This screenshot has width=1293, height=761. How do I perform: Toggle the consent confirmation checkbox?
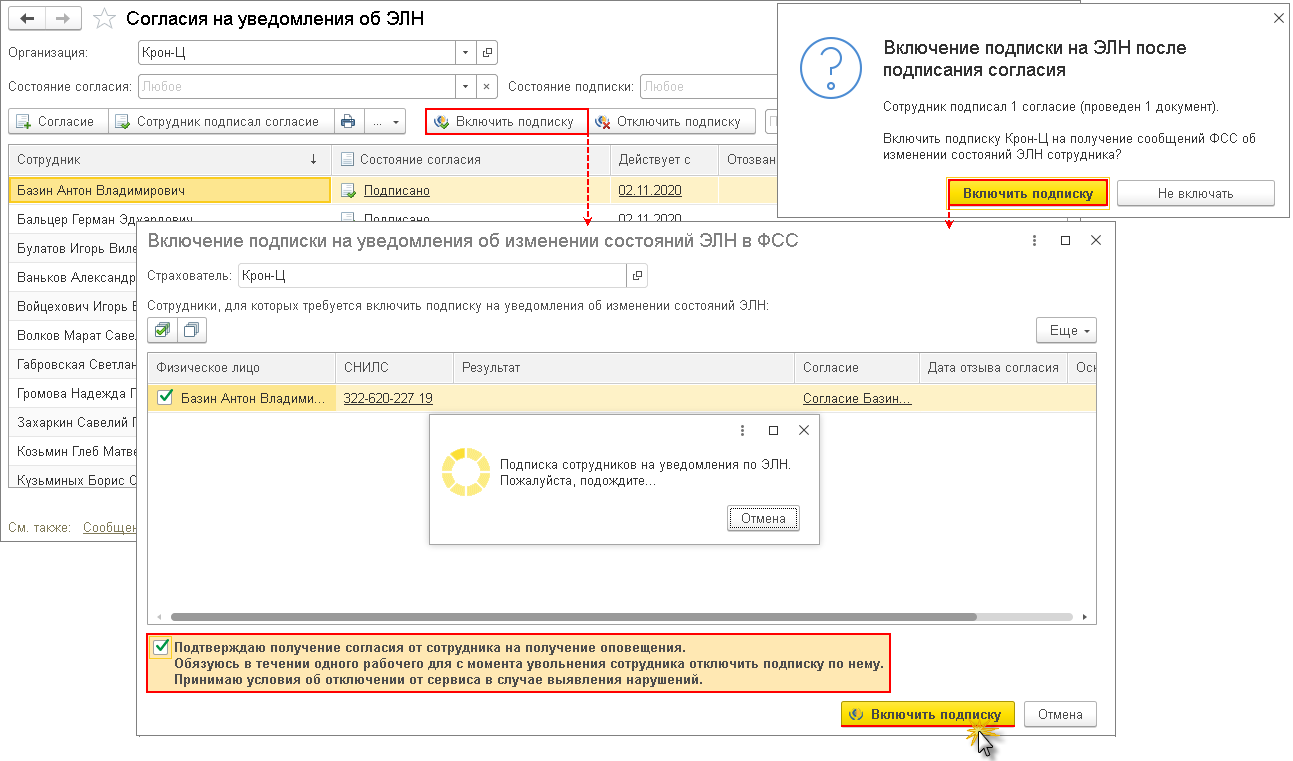point(161,648)
